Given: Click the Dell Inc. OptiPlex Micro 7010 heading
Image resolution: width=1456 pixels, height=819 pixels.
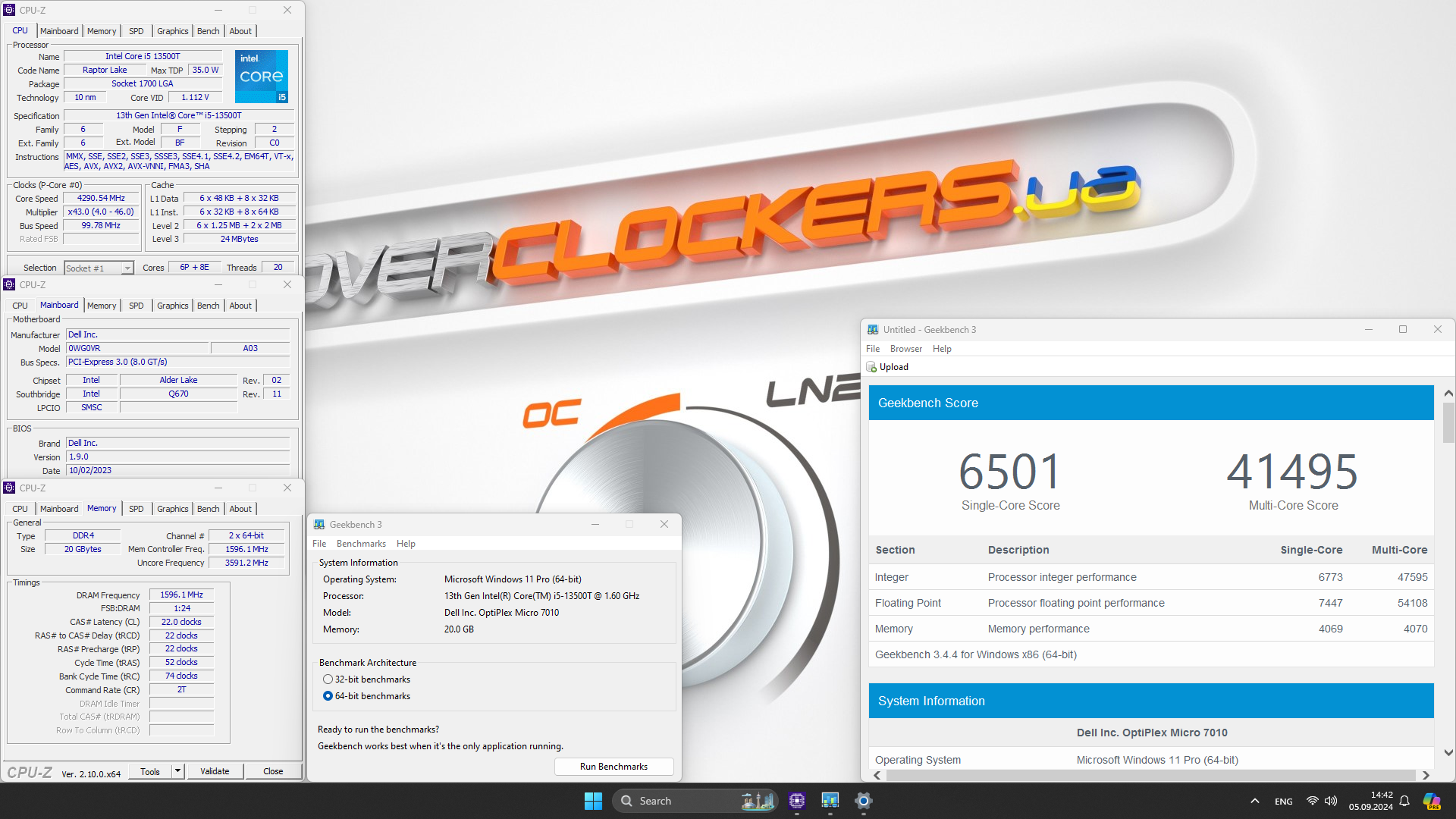Looking at the screenshot, I should (1152, 733).
